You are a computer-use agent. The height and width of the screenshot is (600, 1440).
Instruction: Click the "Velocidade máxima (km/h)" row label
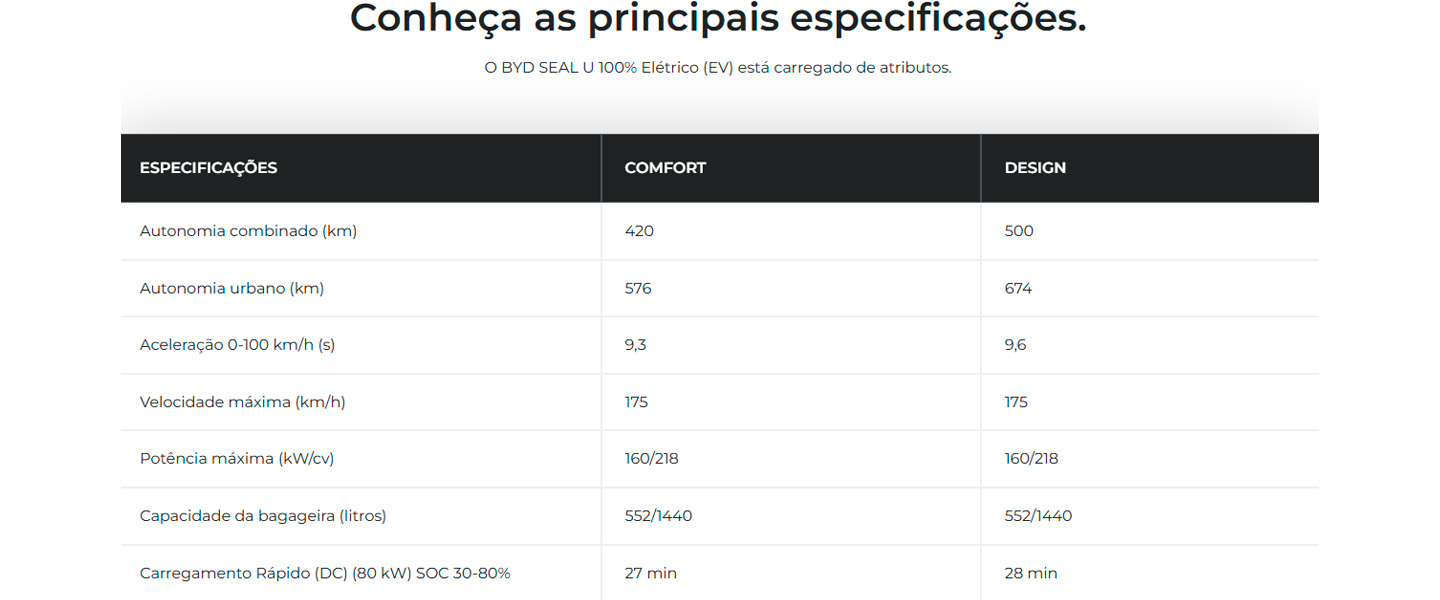[243, 402]
